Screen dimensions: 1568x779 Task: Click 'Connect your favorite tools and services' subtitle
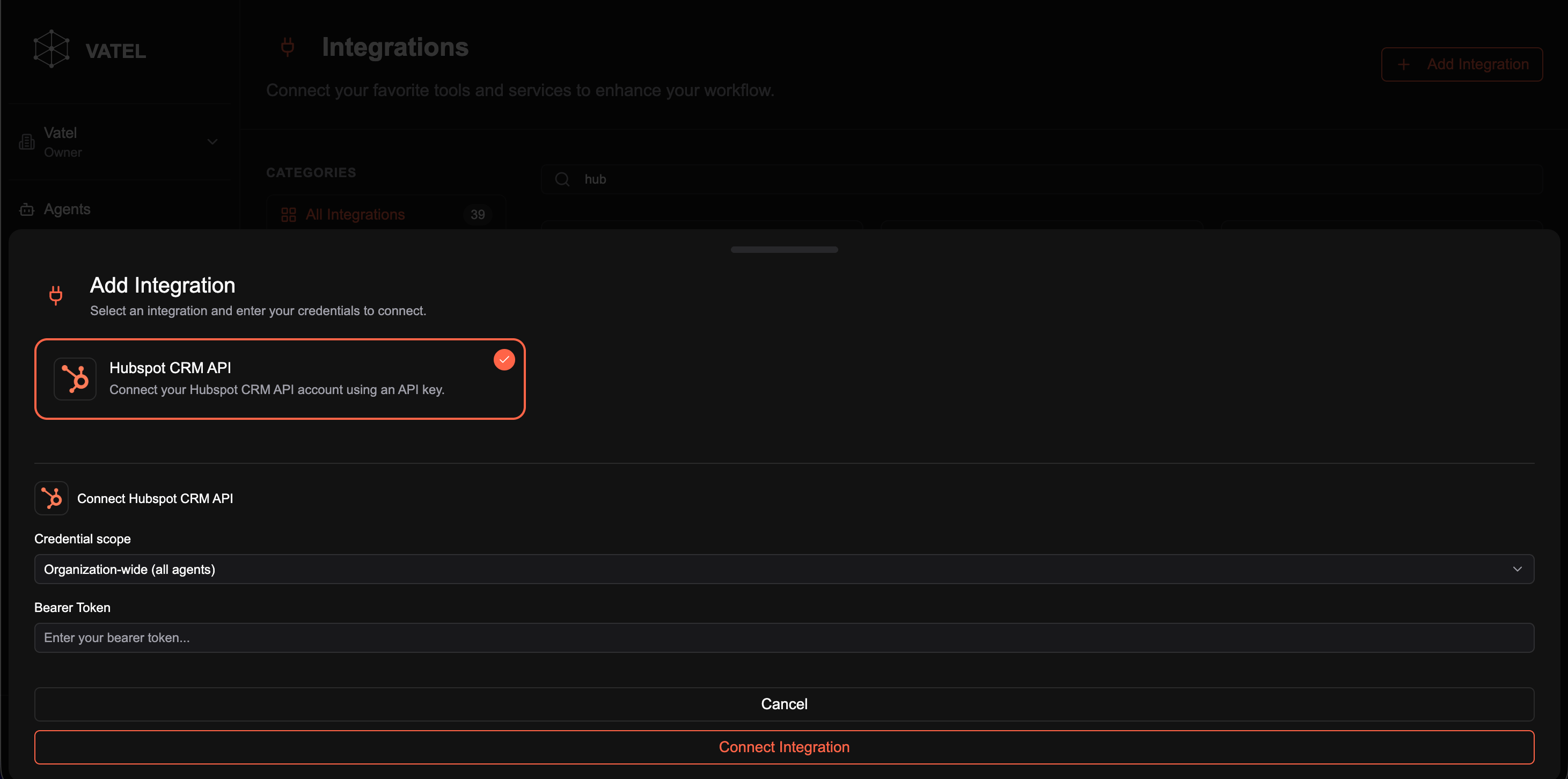pyautogui.click(x=520, y=91)
